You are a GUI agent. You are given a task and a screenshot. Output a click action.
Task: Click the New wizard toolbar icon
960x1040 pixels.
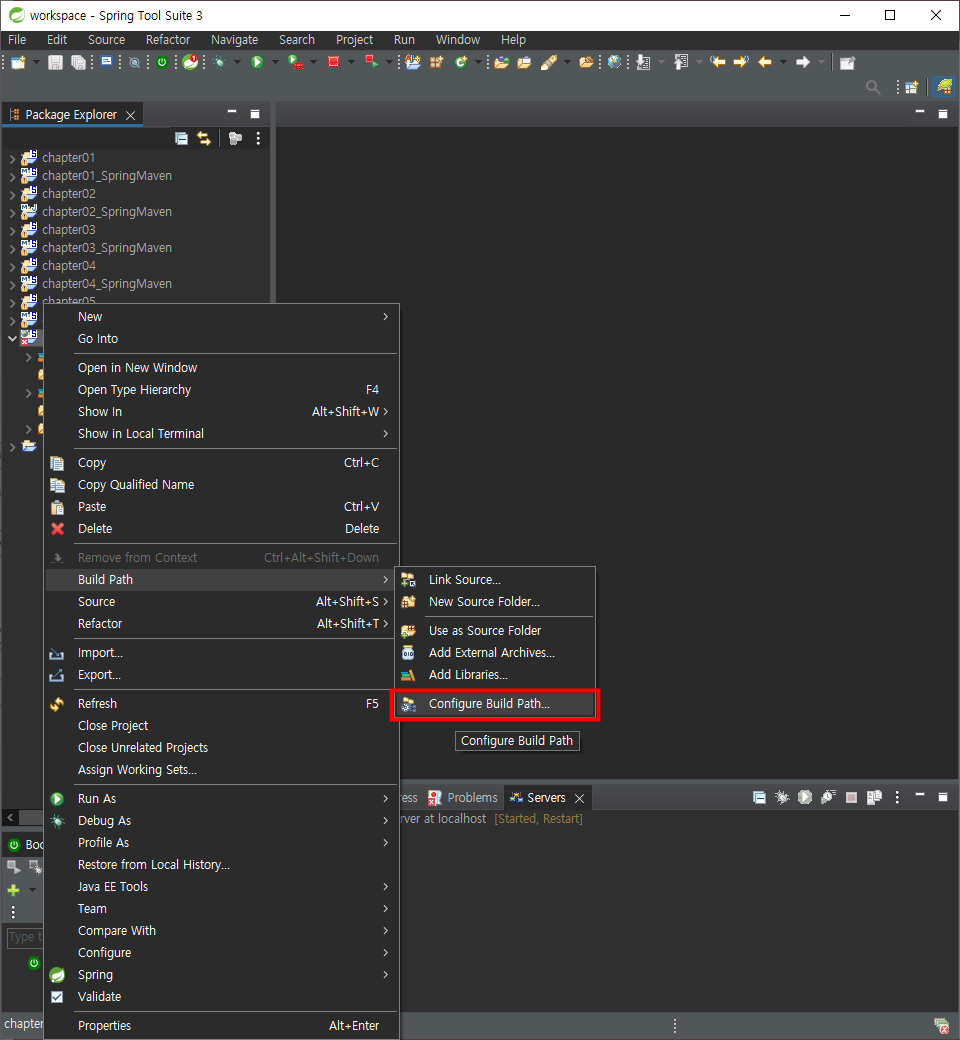(19, 62)
